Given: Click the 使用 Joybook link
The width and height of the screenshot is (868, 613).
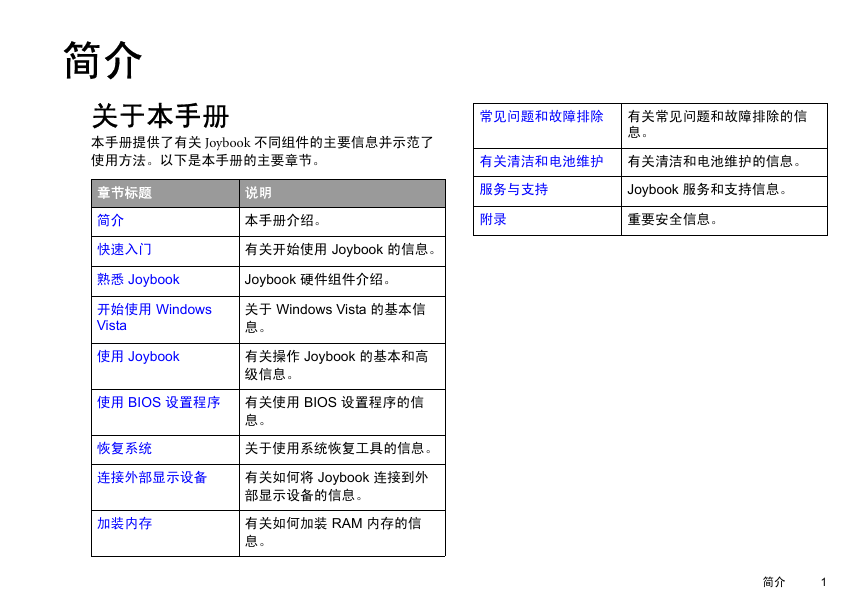Looking at the screenshot, I should (x=138, y=357).
